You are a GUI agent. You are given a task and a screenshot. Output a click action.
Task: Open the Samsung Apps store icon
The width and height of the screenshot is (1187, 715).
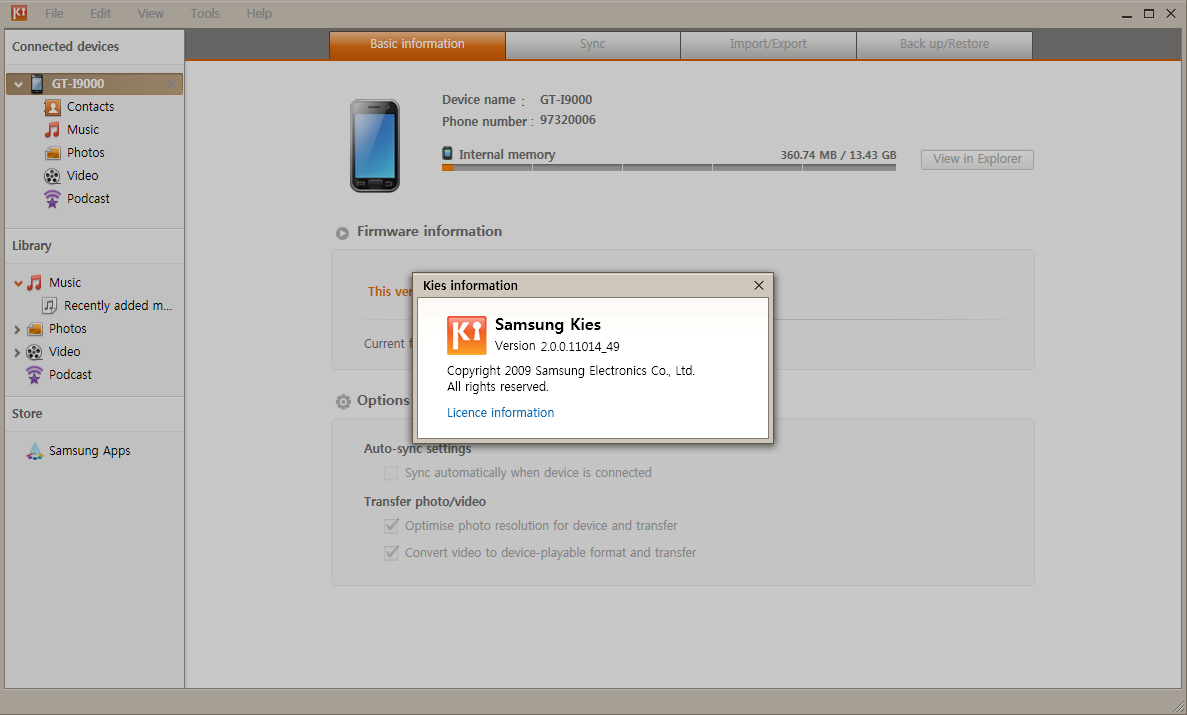click(35, 451)
